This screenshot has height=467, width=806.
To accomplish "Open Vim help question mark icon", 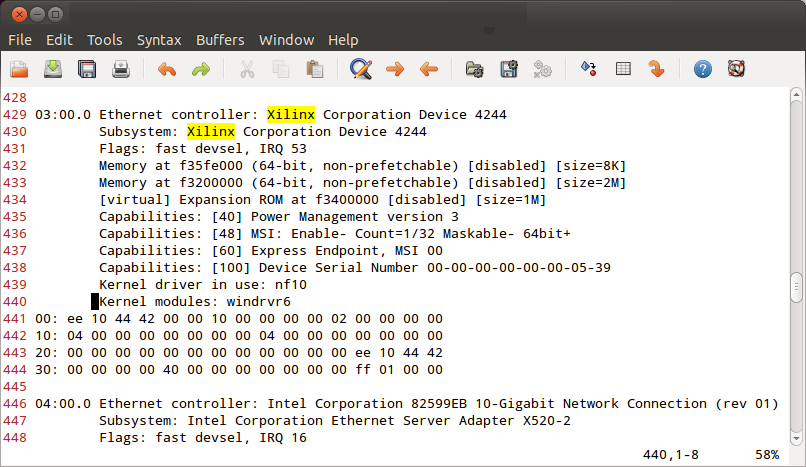I will [x=703, y=69].
